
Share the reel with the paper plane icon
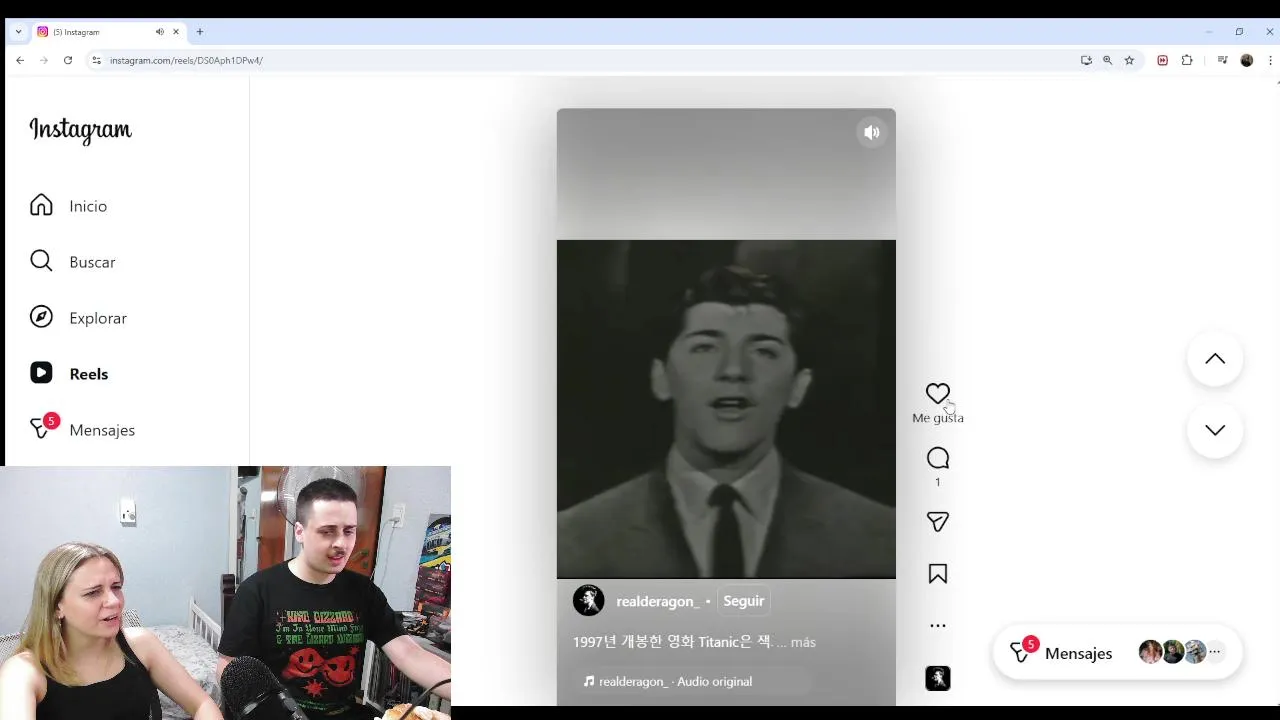[937, 522]
